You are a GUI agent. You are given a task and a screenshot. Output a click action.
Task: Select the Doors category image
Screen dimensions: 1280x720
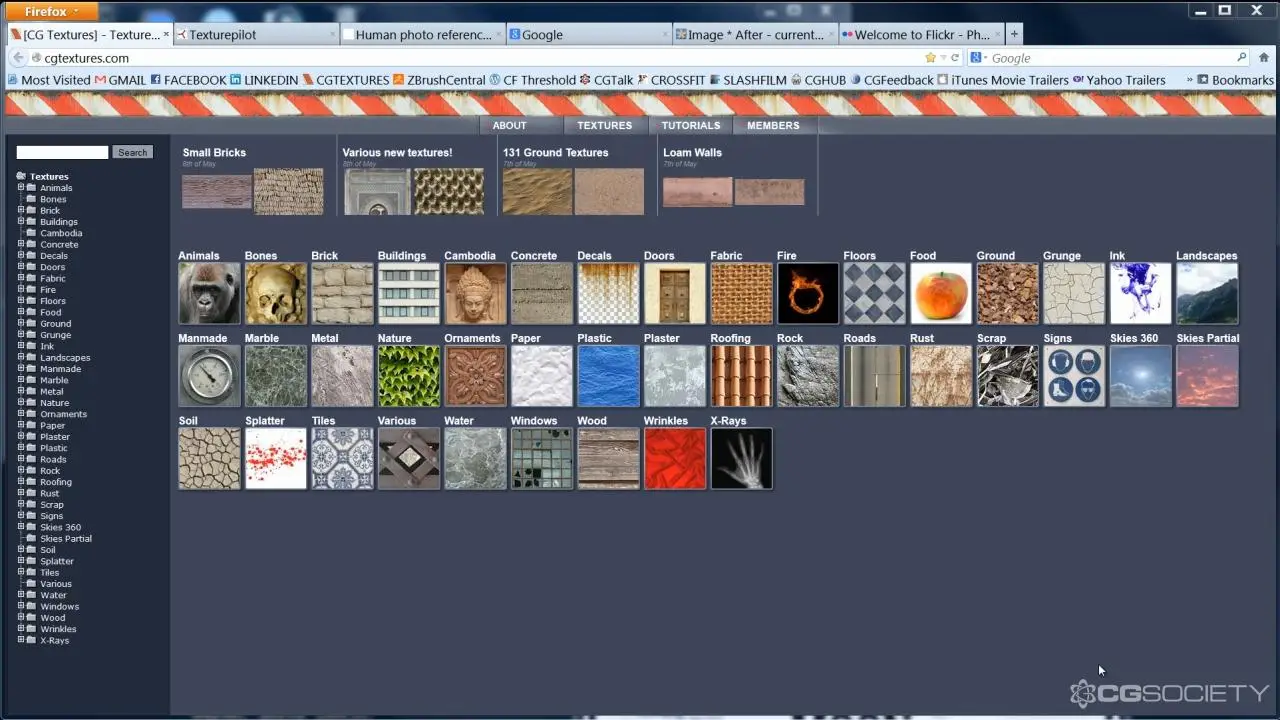click(675, 293)
